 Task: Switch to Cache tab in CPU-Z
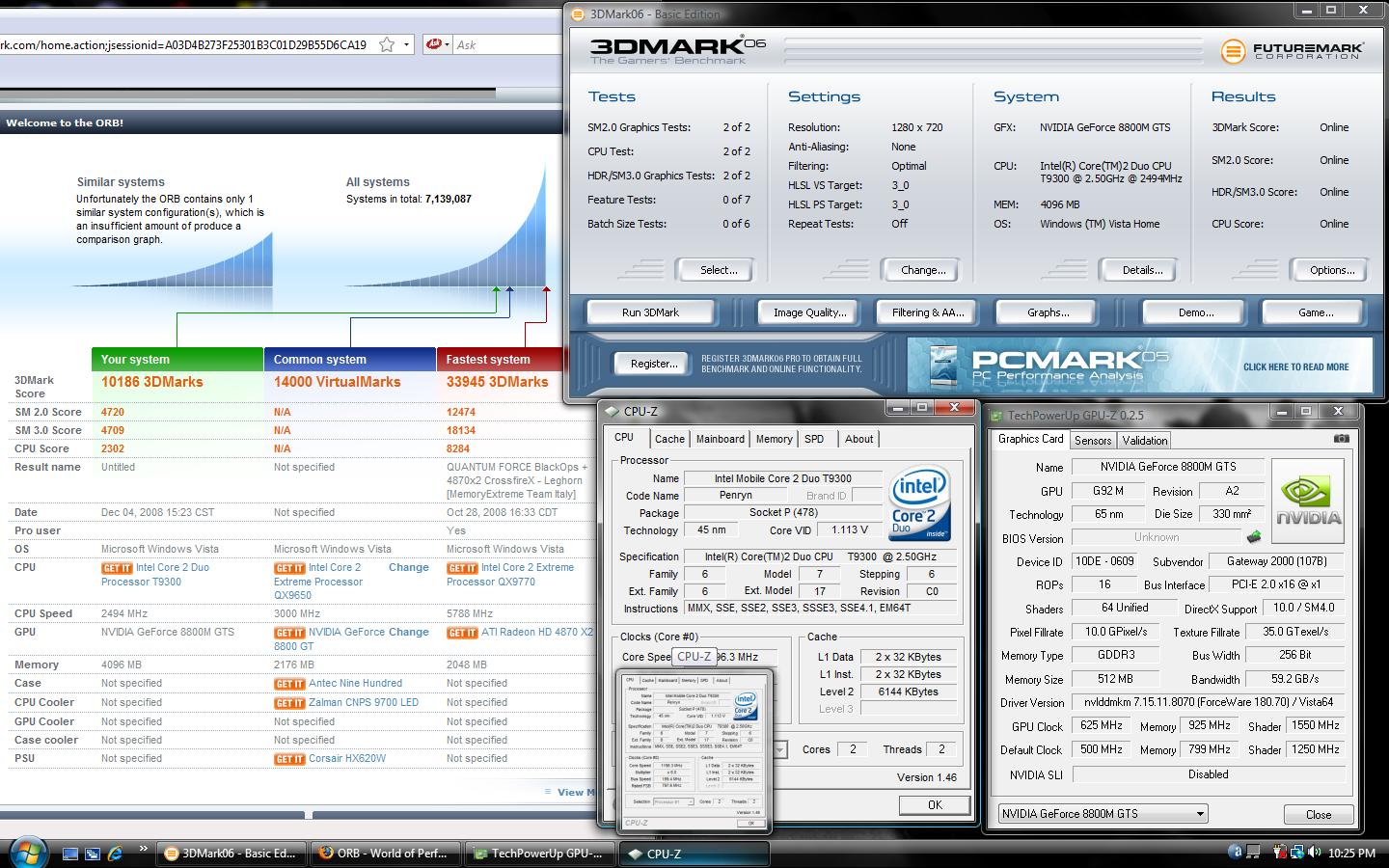pos(669,439)
